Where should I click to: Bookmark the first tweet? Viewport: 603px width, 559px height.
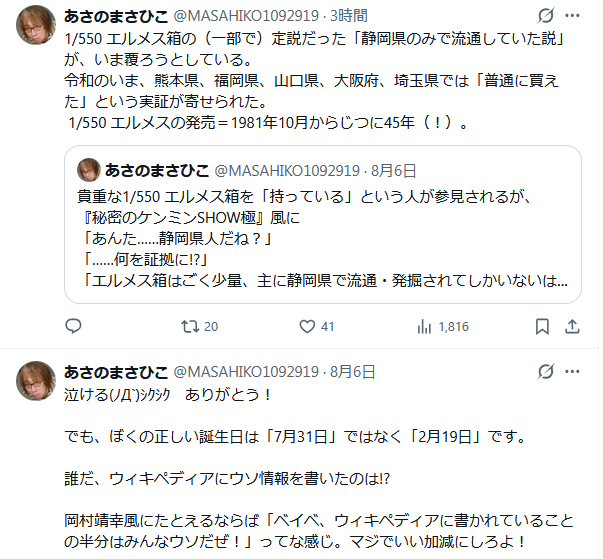pos(542,327)
